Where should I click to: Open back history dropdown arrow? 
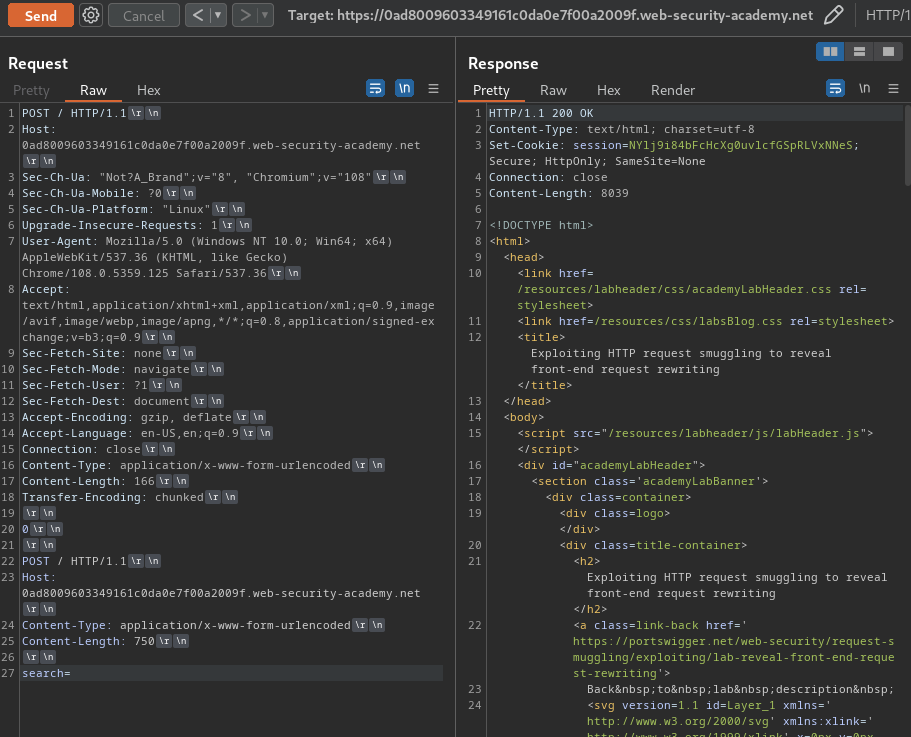pyautogui.click(x=218, y=15)
